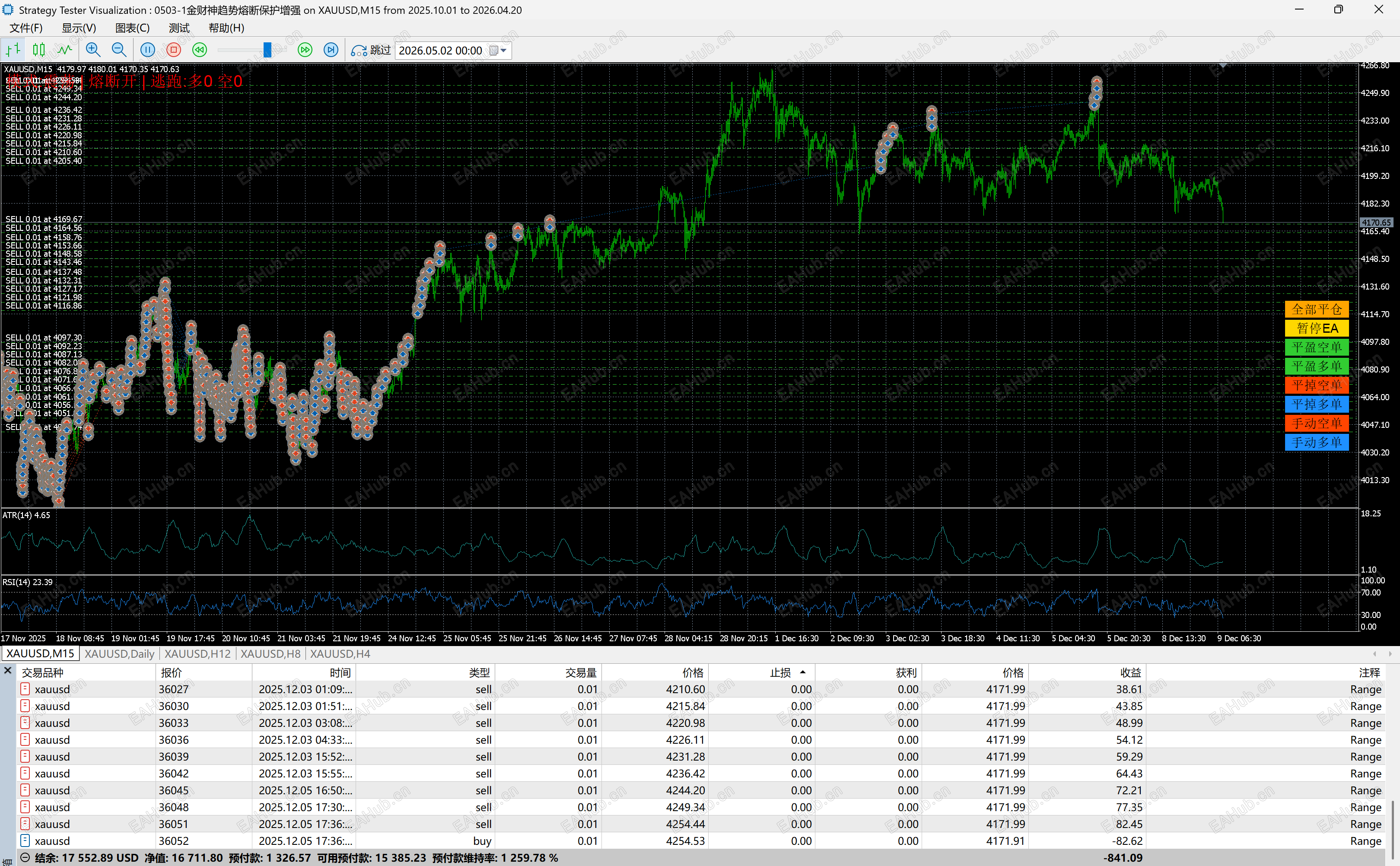Open the 帮助(H) menu
This screenshot has height=866, width=1400.
(x=226, y=28)
